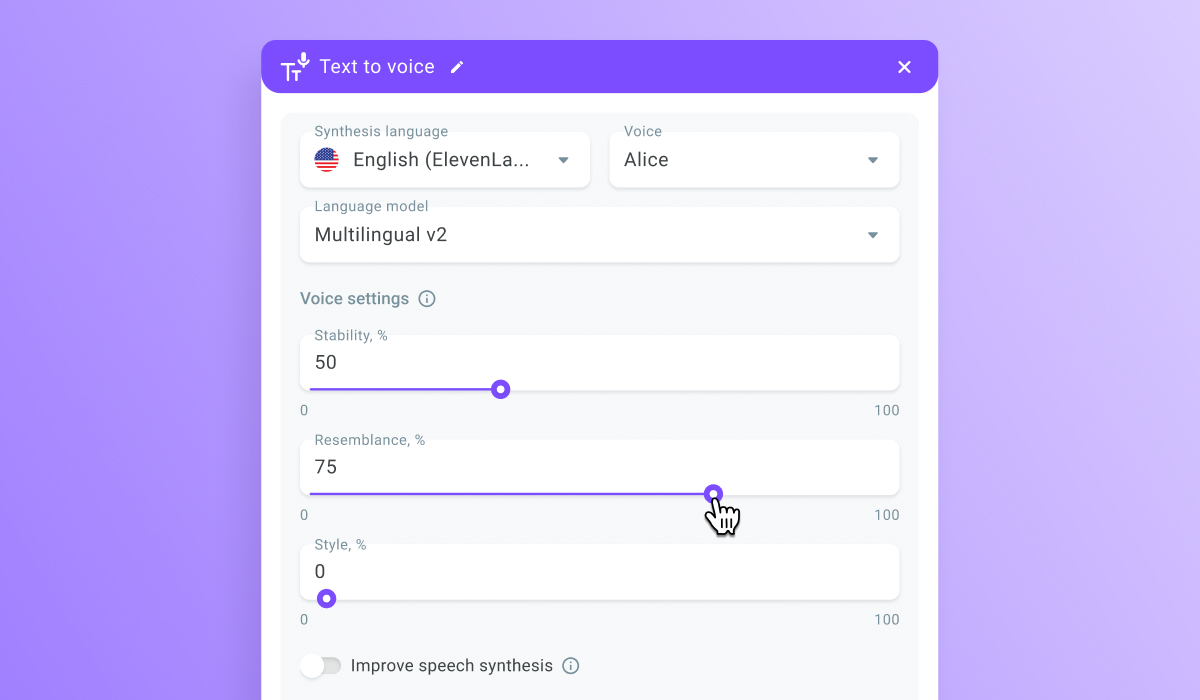Toggle Improve speech synthesis switch
Screen dimensions: 1200x700
(x=322, y=666)
